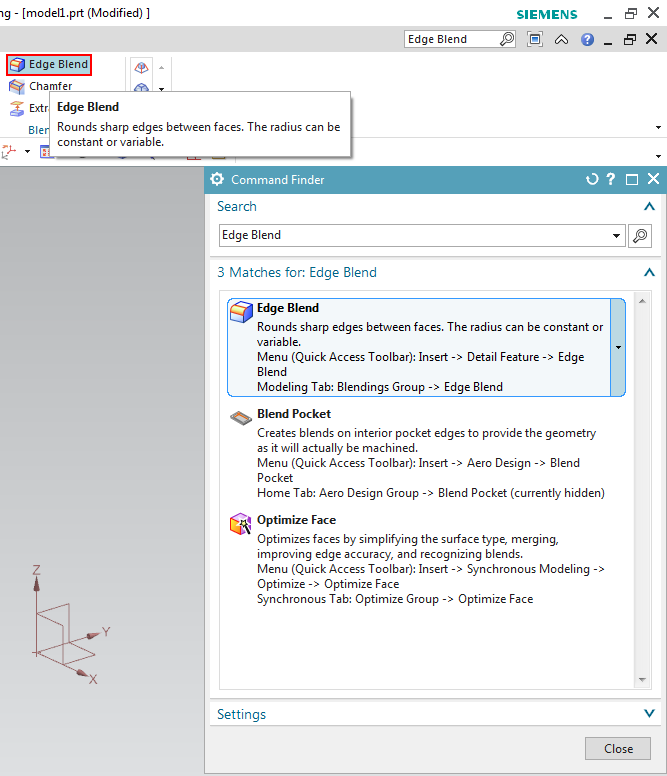
Task: Collapse the 3 Matches results section
Action: pyautogui.click(x=649, y=273)
